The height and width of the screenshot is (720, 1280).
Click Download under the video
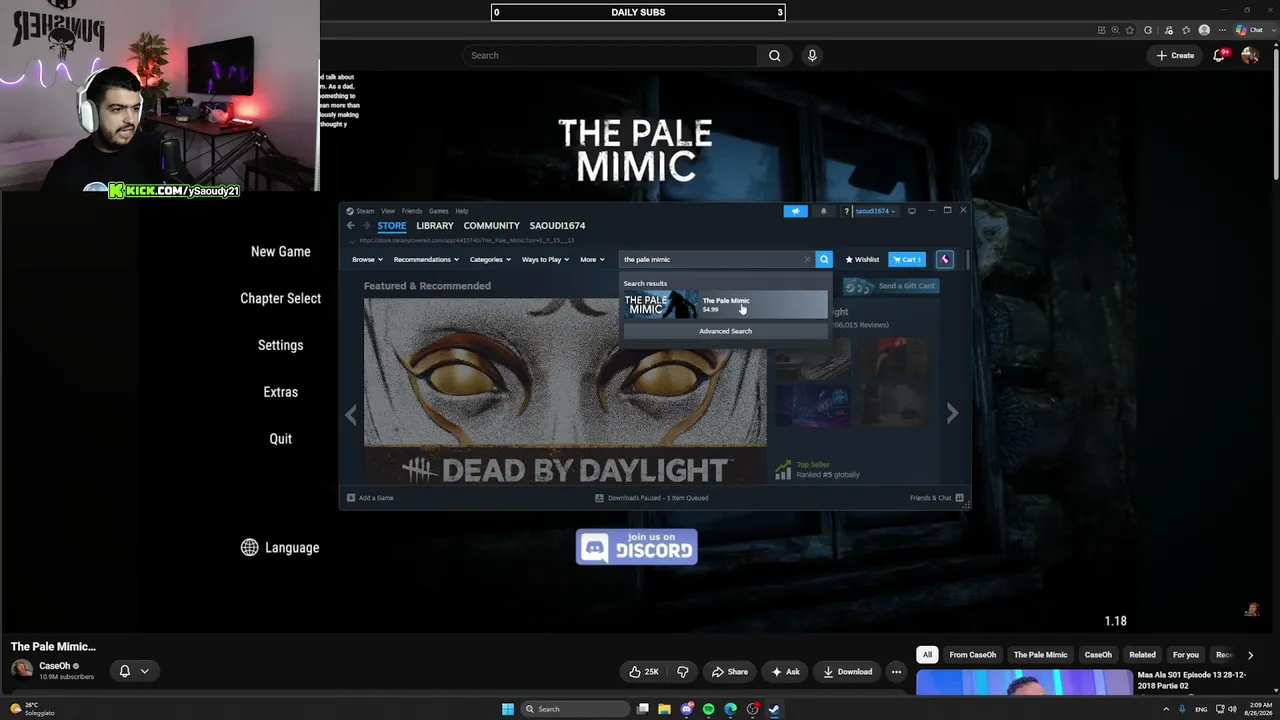pos(847,672)
